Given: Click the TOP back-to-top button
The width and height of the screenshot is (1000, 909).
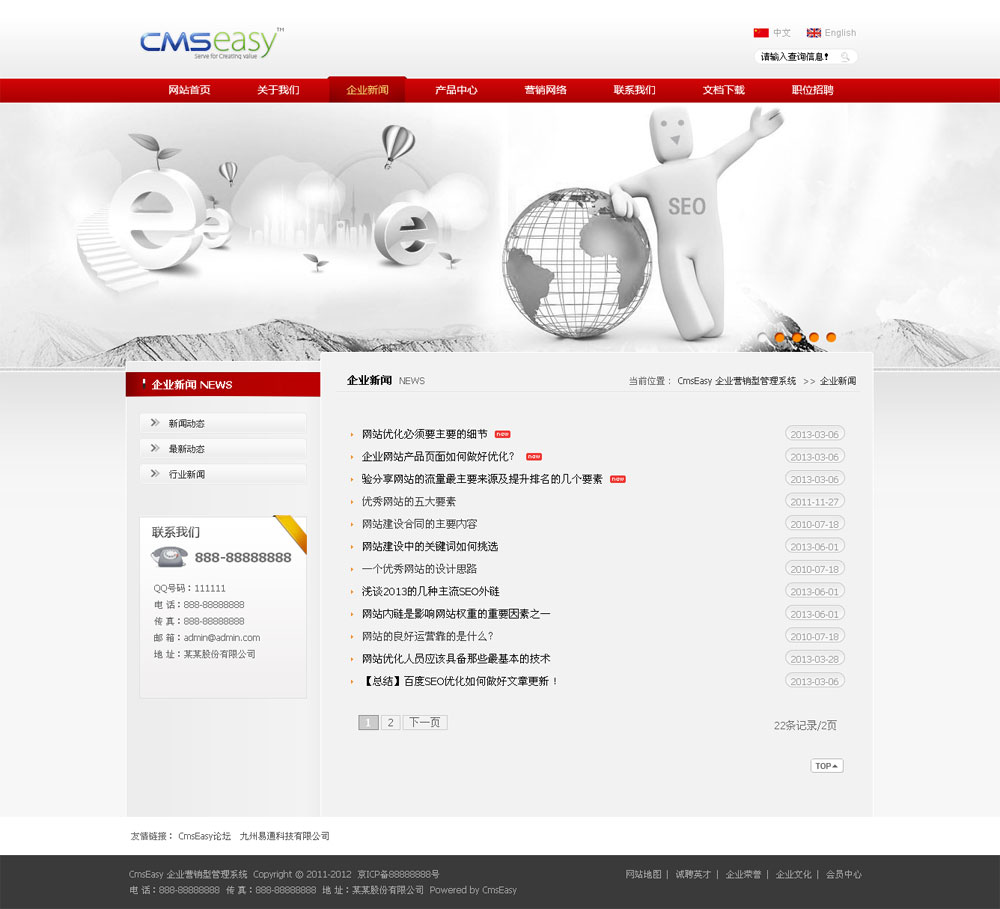Looking at the screenshot, I should coord(826,766).
